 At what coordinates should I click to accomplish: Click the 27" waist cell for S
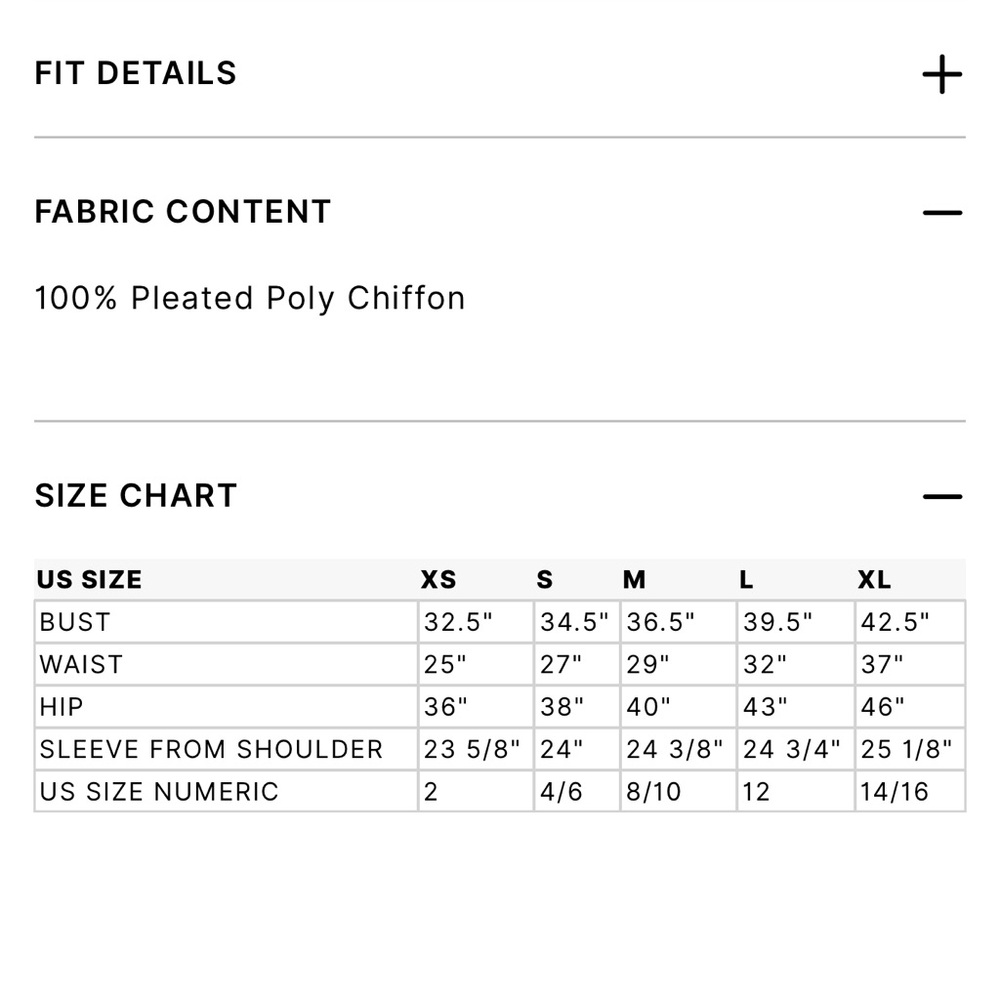pyautogui.click(x=561, y=665)
